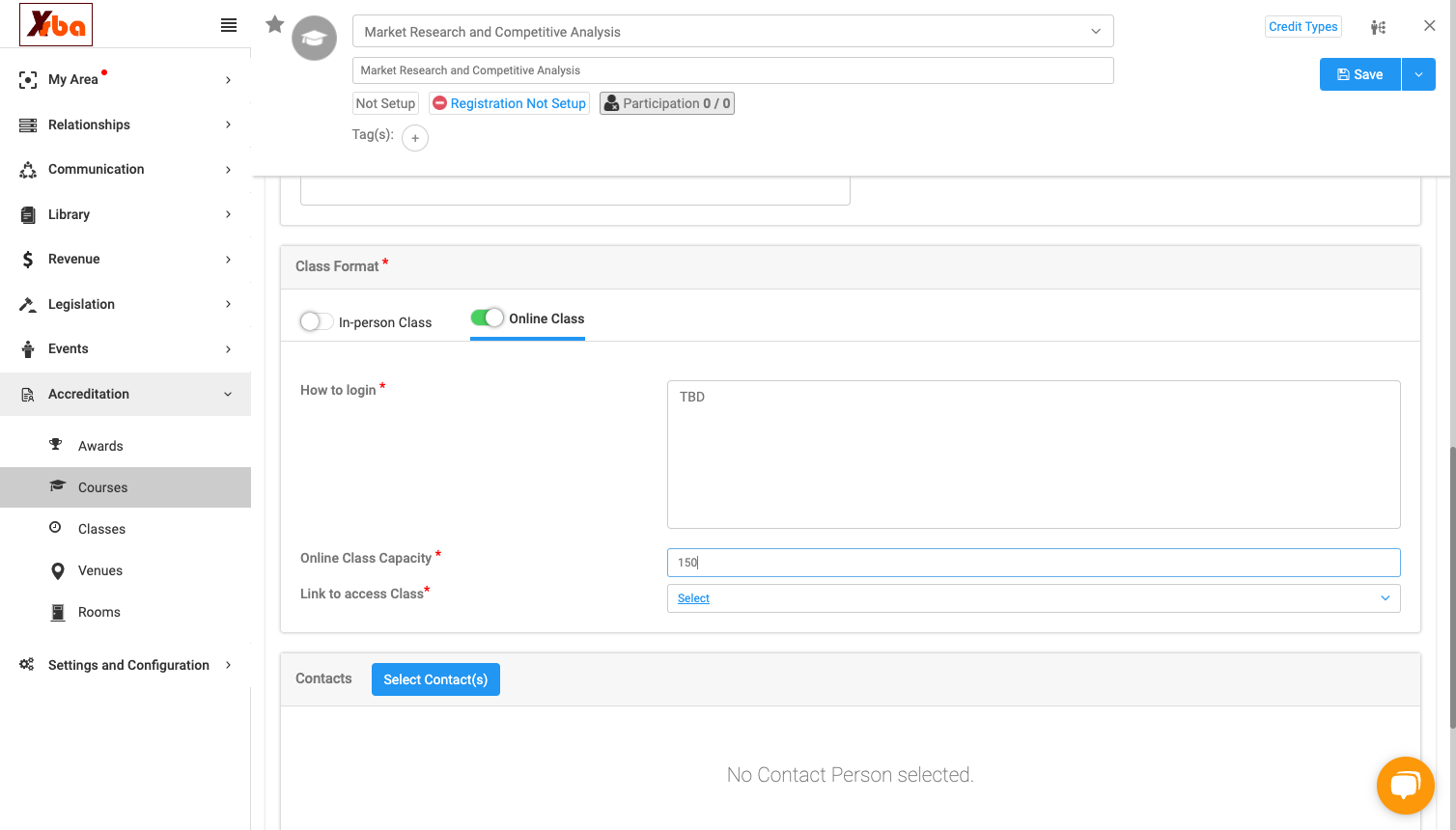Image resolution: width=1456 pixels, height=830 pixels.
Task: Expand the Relationships chevron
Action: pyautogui.click(x=228, y=124)
